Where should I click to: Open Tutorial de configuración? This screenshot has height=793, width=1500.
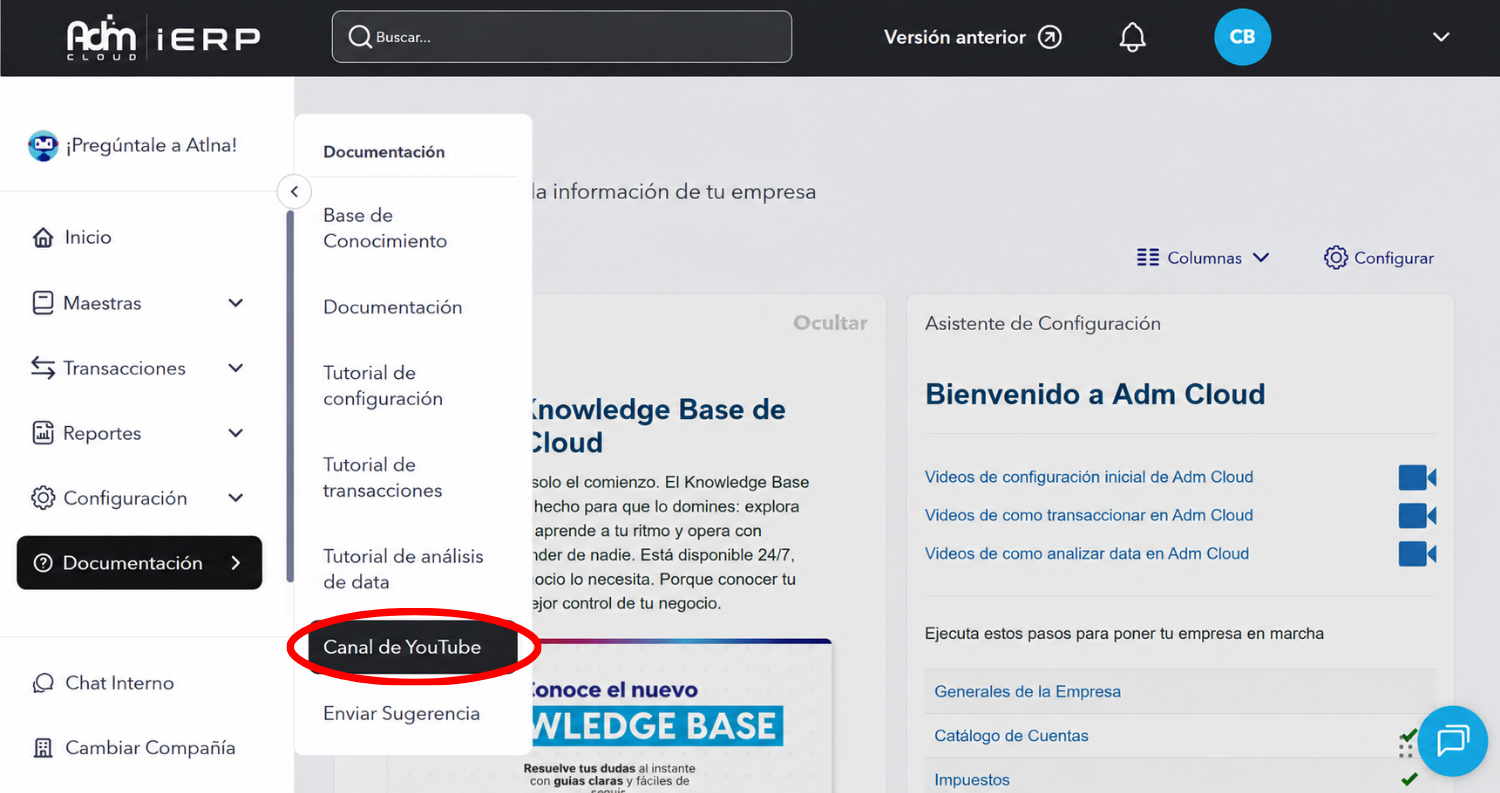(383, 386)
